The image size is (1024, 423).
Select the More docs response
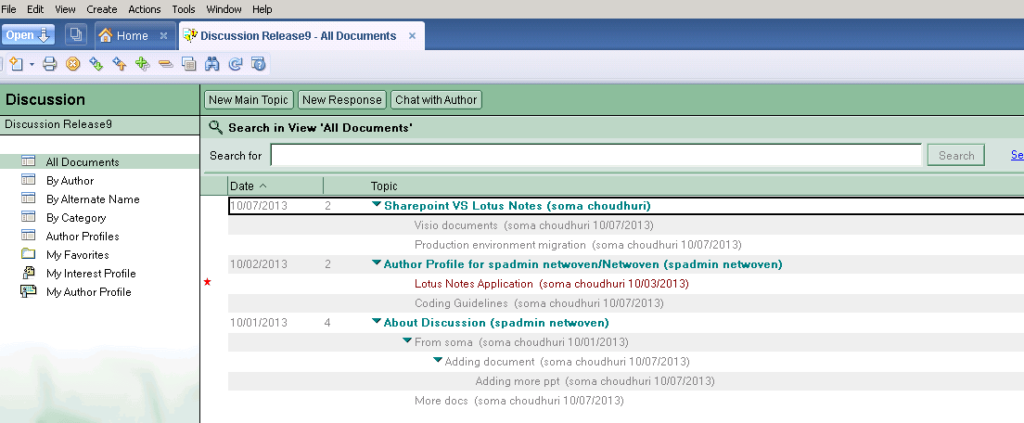pos(519,401)
